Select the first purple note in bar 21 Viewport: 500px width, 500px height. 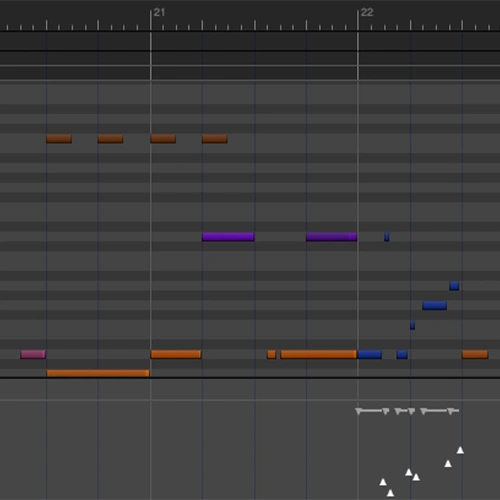click(228, 237)
